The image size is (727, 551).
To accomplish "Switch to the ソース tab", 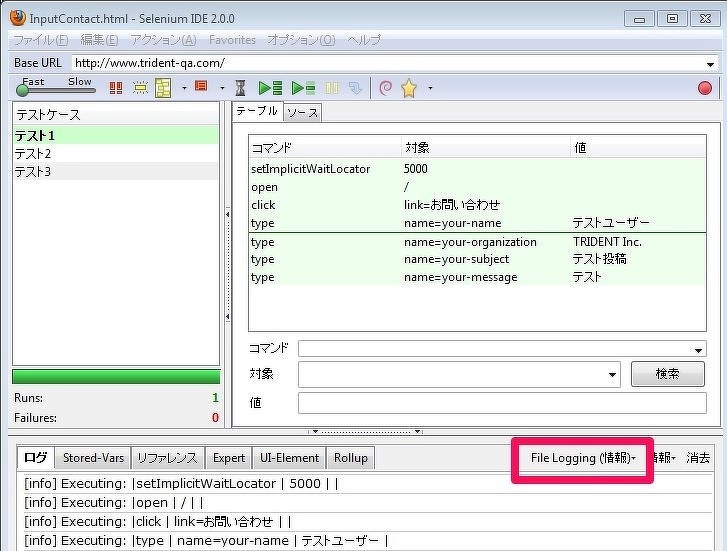I will pyautogui.click(x=303, y=113).
